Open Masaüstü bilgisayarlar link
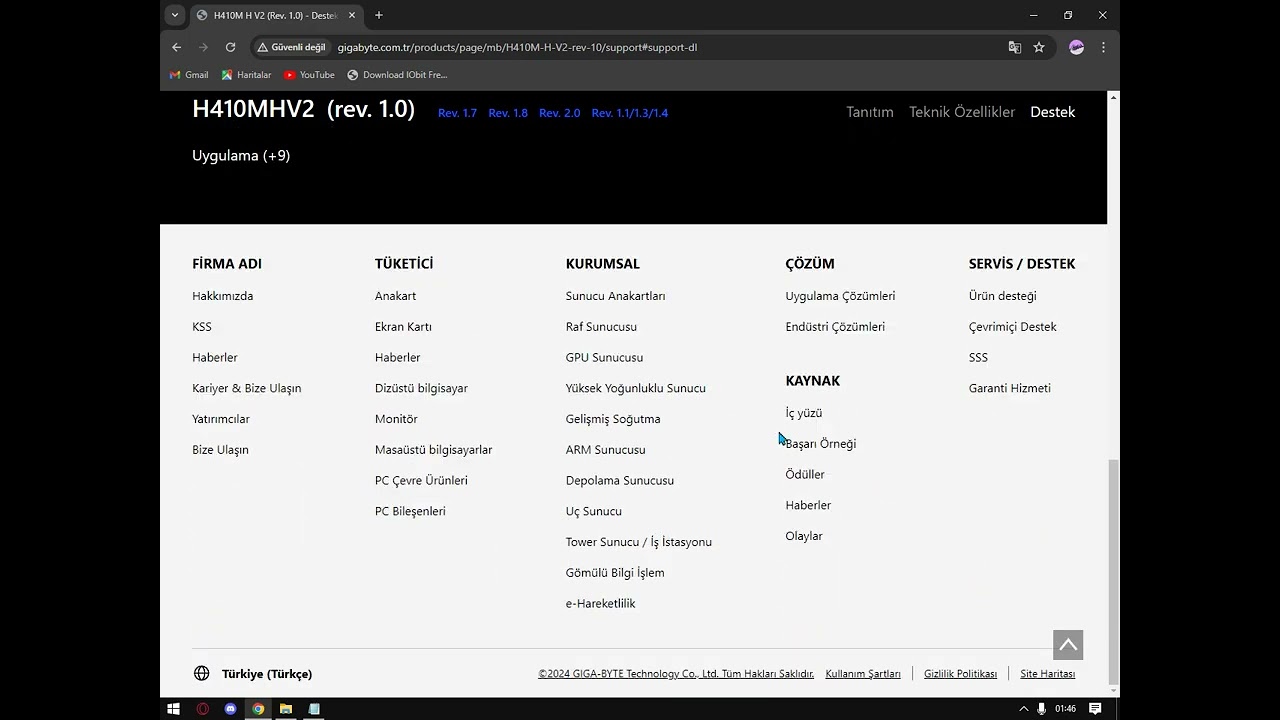 434,450
